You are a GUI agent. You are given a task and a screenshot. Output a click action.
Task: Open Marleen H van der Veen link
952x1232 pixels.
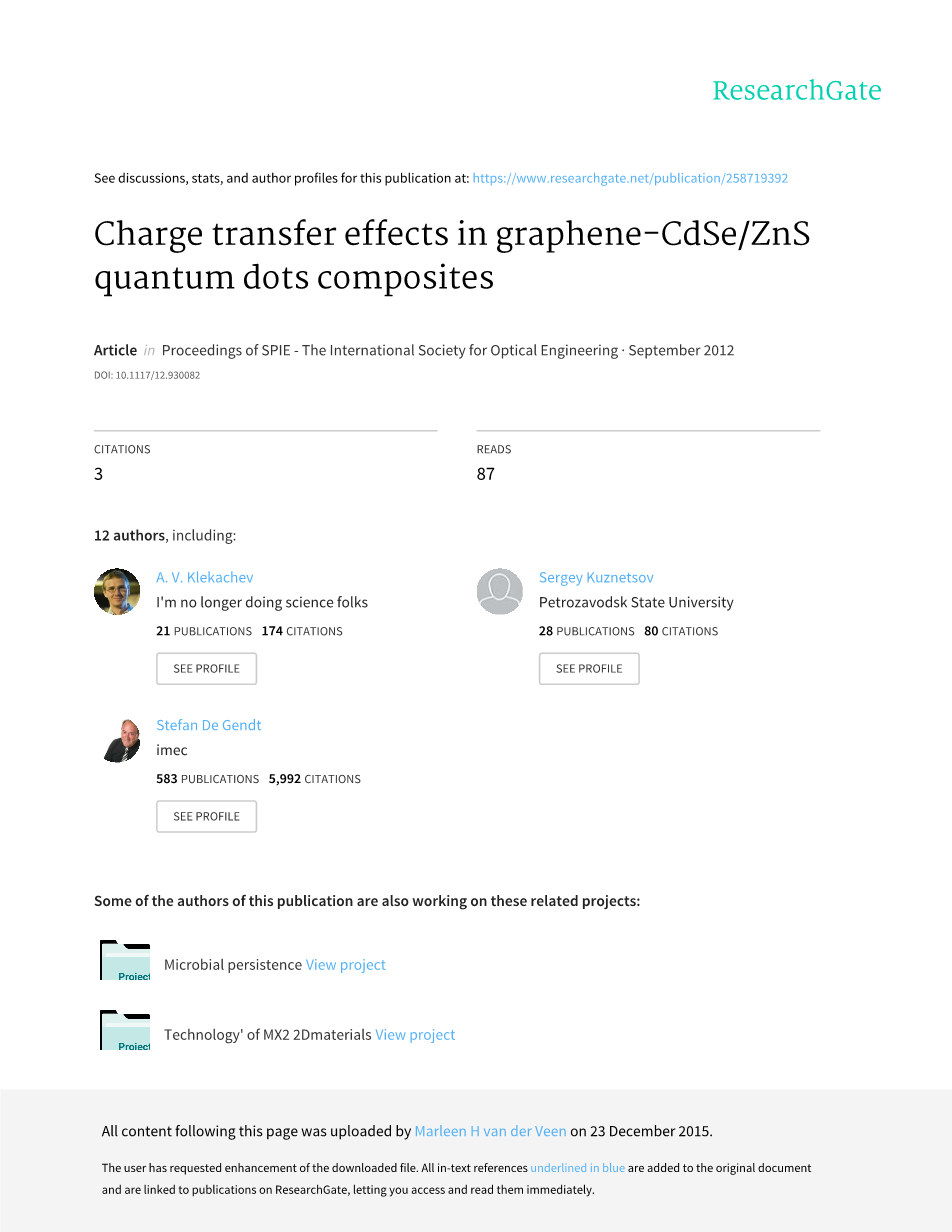click(x=490, y=1131)
